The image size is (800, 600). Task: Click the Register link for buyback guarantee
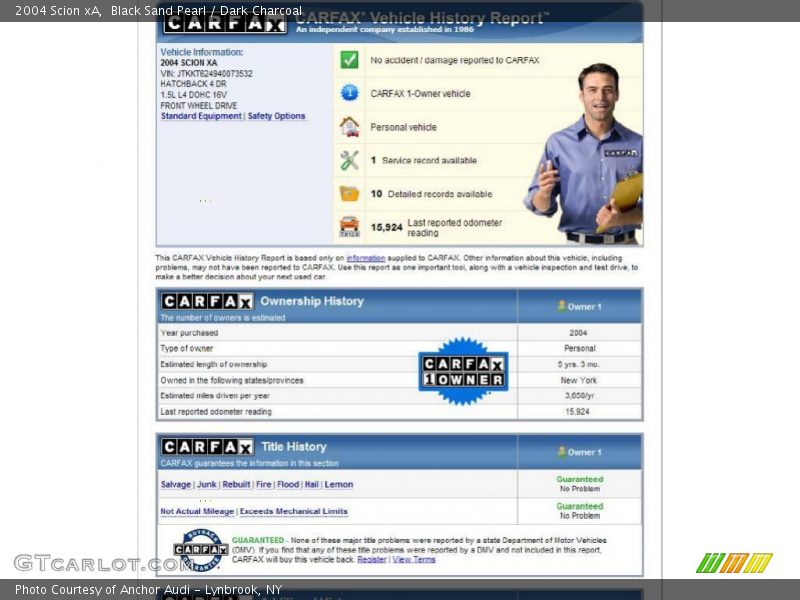tap(372, 560)
